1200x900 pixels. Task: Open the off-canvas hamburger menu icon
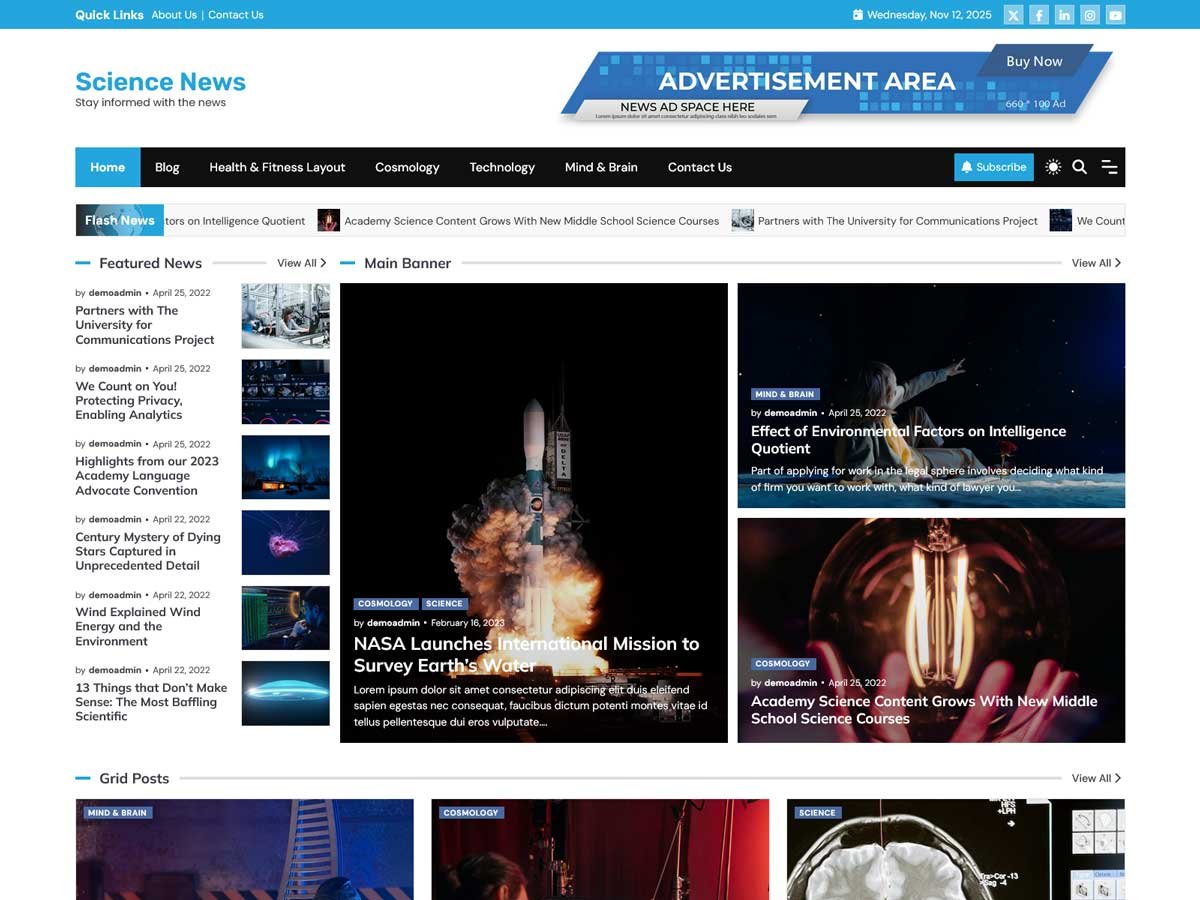[1109, 167]
